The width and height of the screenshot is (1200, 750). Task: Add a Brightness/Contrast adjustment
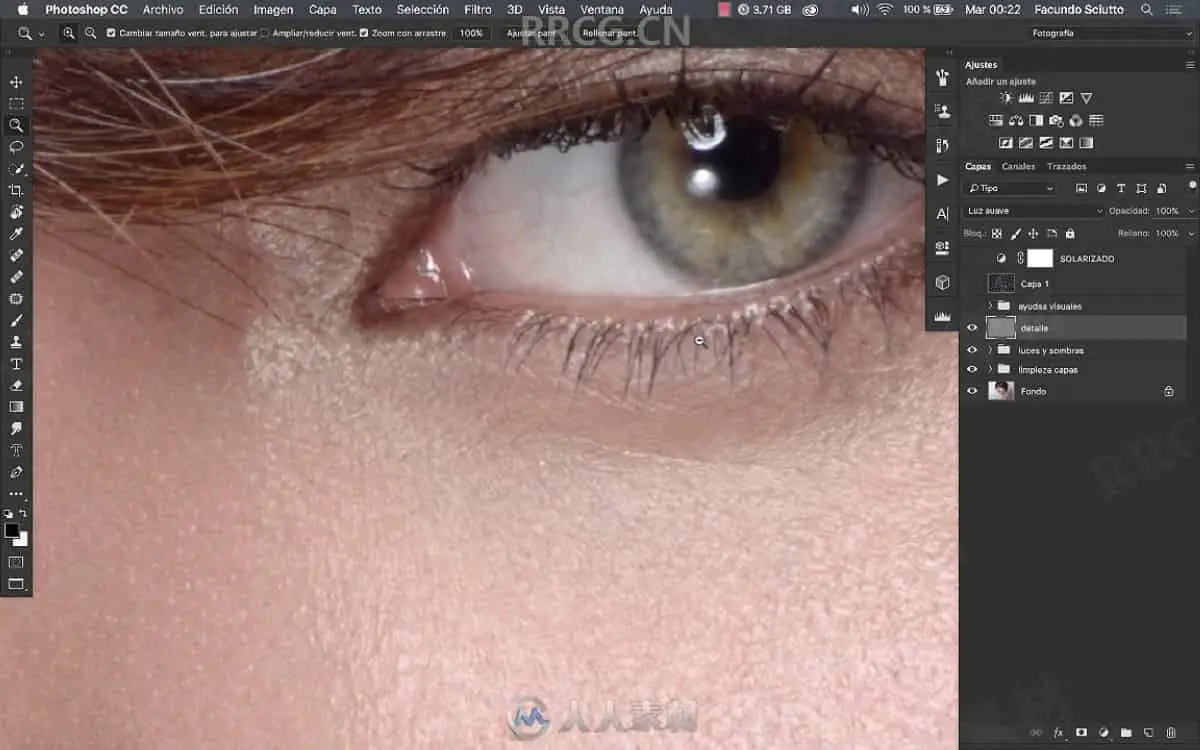point(1006,98)
